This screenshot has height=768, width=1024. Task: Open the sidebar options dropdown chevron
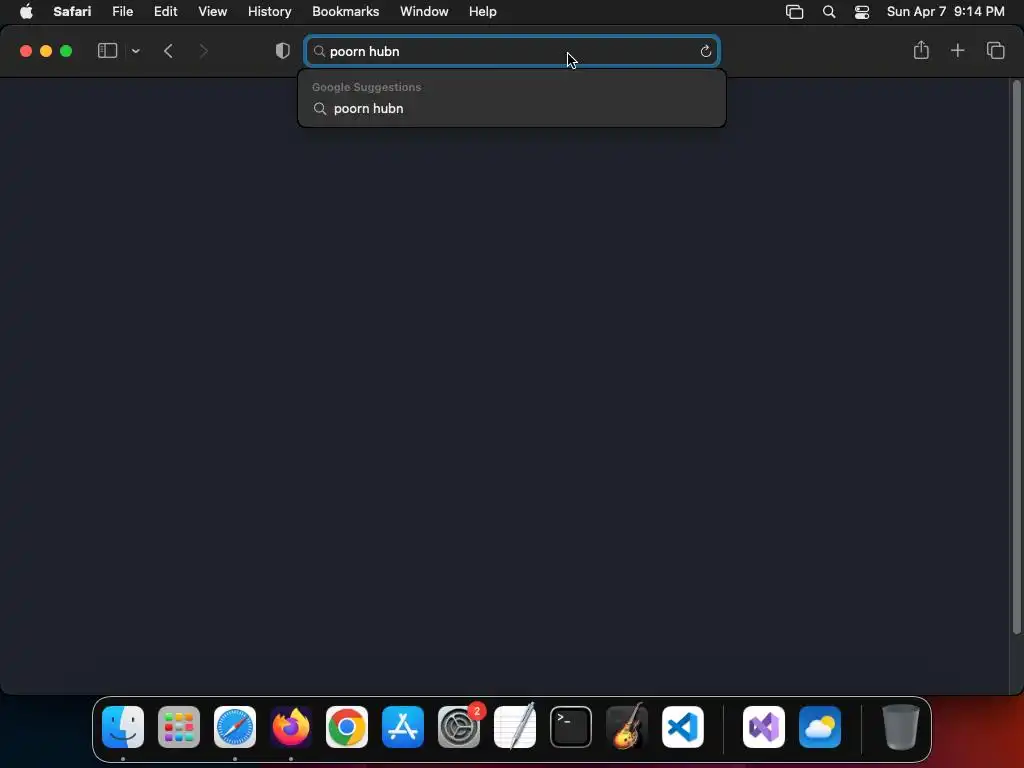tap(135, 51)
